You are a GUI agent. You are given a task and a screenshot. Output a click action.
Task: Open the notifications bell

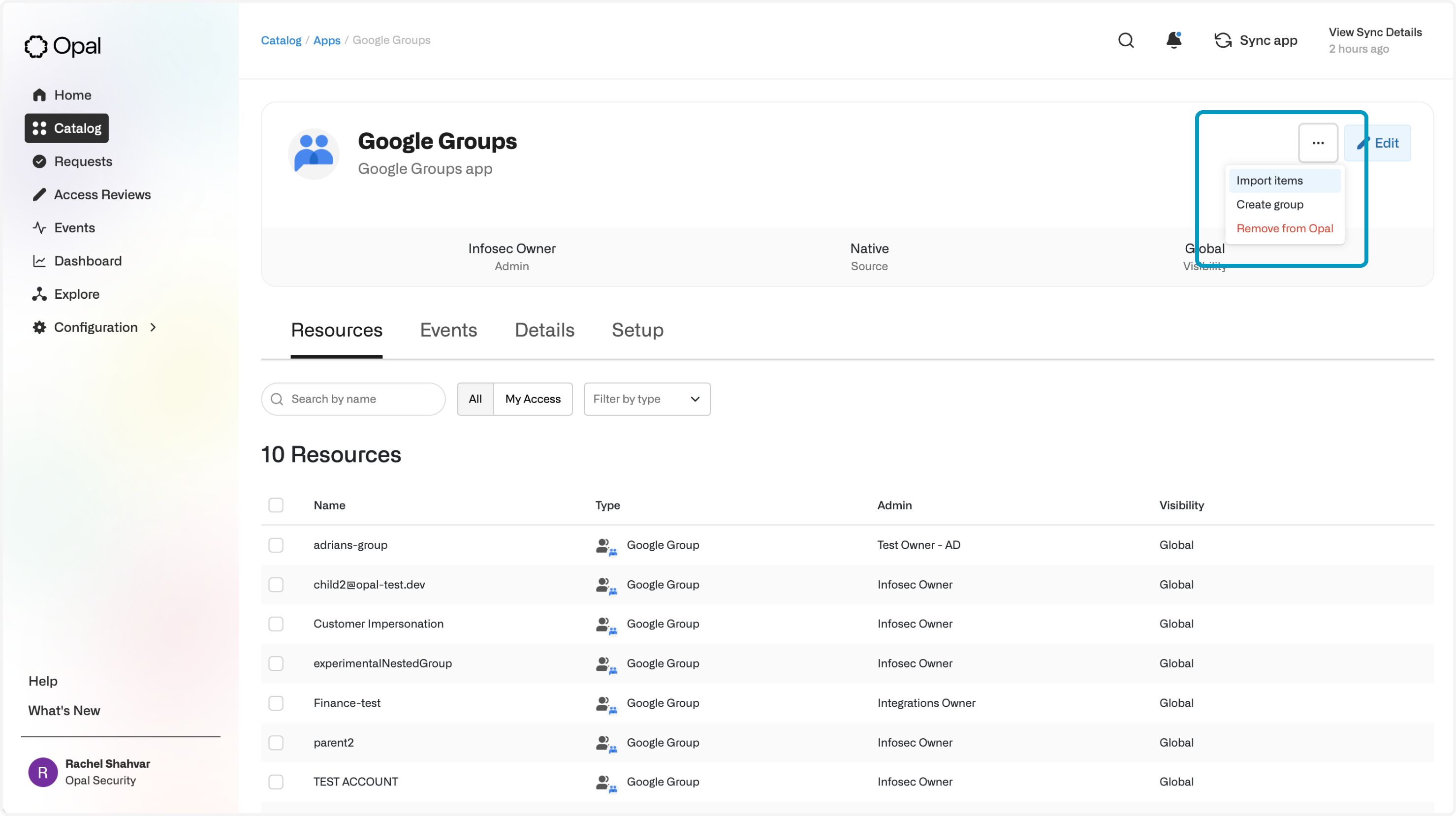1173,41
